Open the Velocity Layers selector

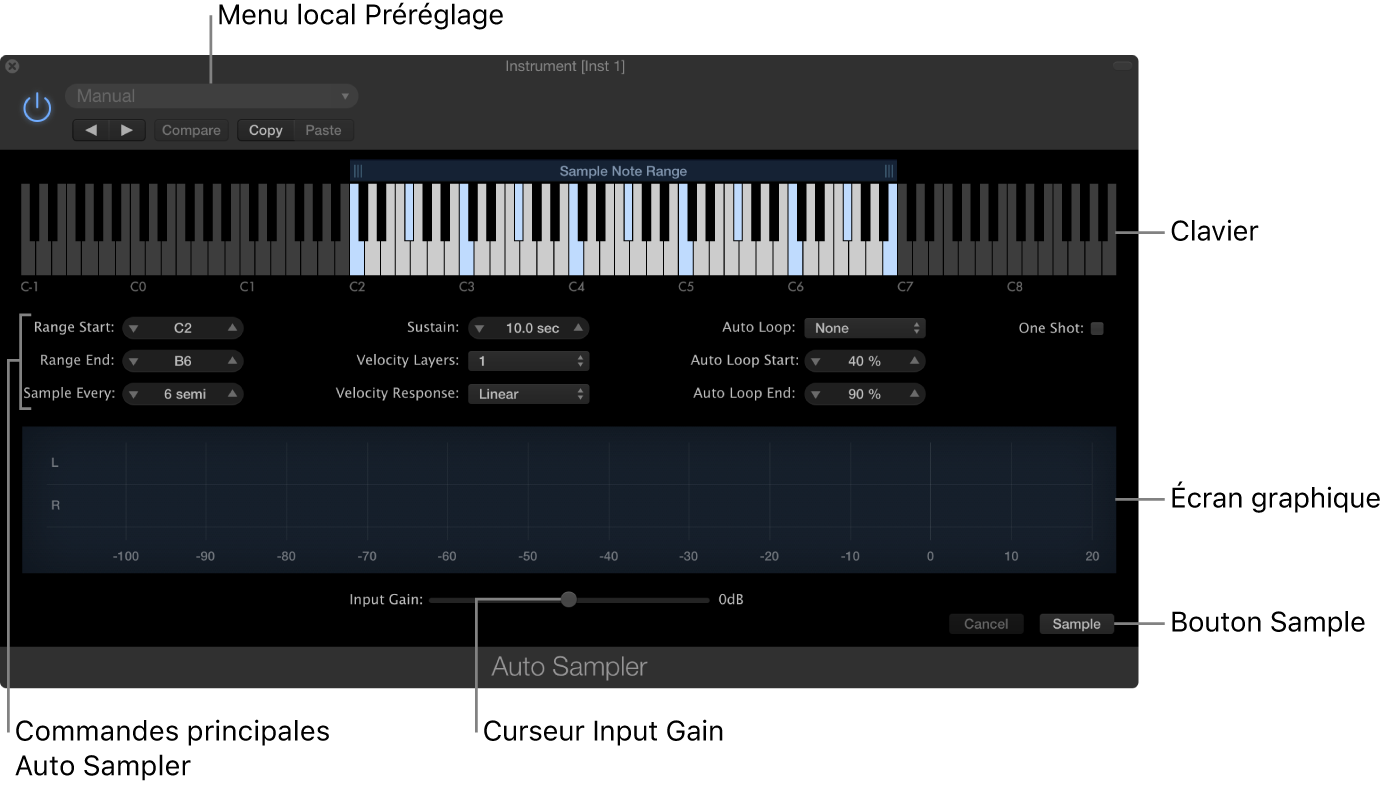point(528,360)
